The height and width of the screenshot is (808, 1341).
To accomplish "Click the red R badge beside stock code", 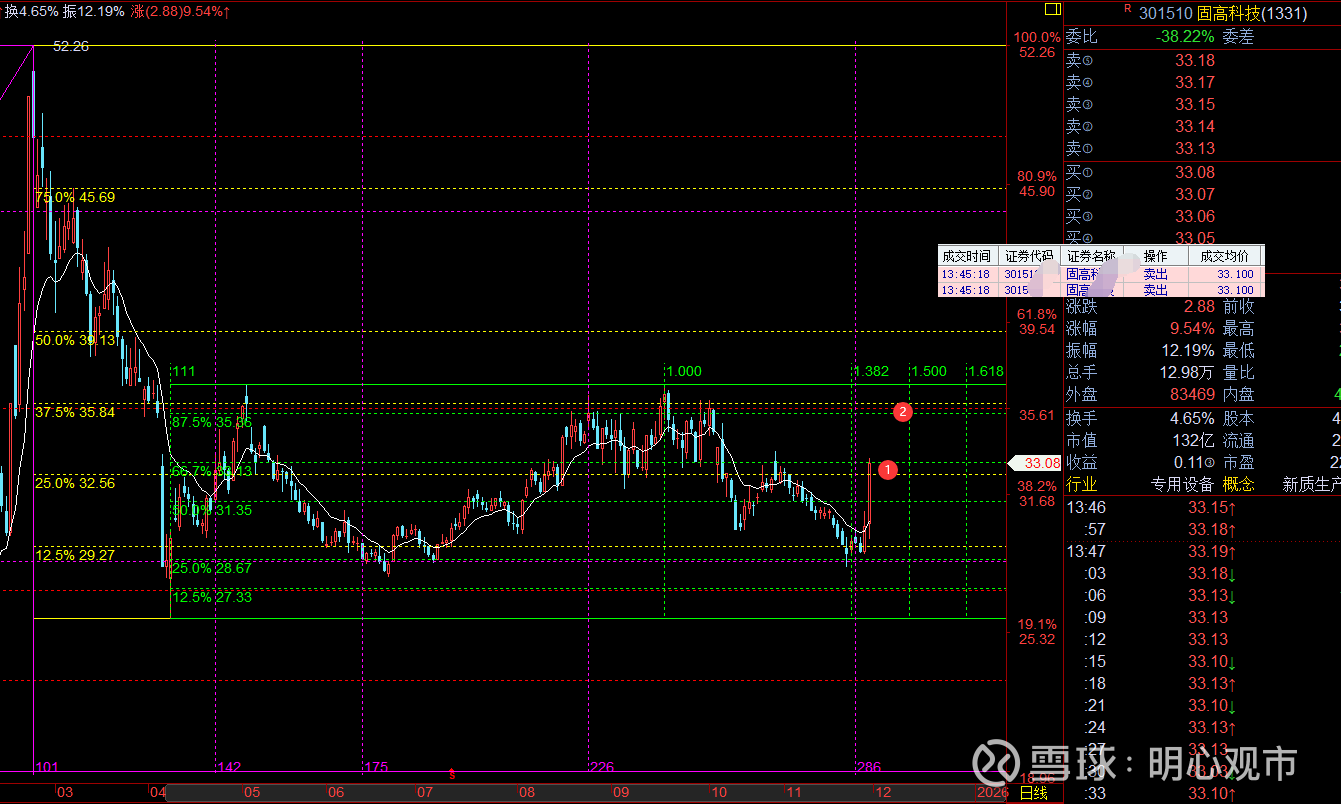I will pyautogui.click(x=1127, y=9).
